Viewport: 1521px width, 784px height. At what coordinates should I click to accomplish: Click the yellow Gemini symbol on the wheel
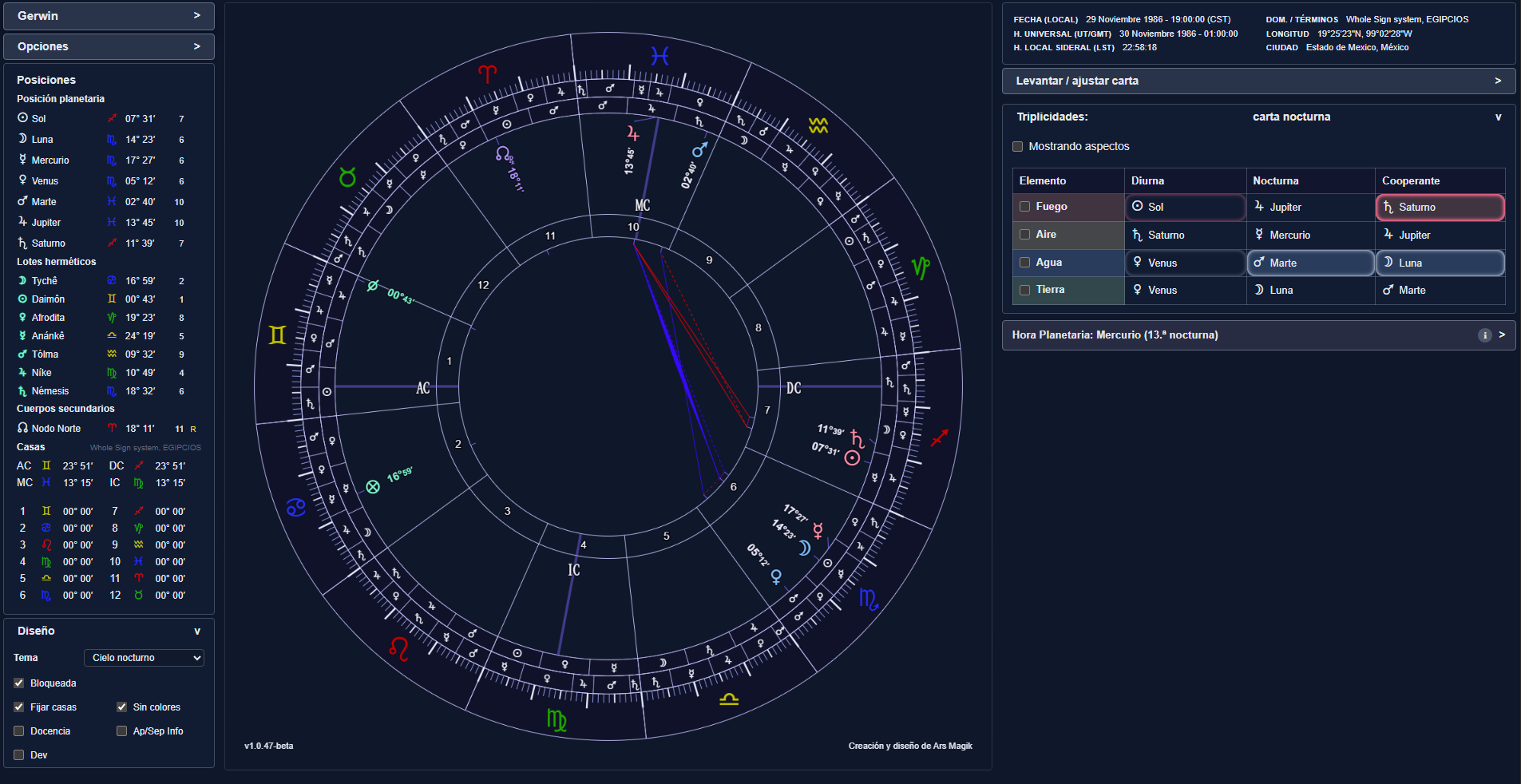pyautogui.click(x=277, y=335)
